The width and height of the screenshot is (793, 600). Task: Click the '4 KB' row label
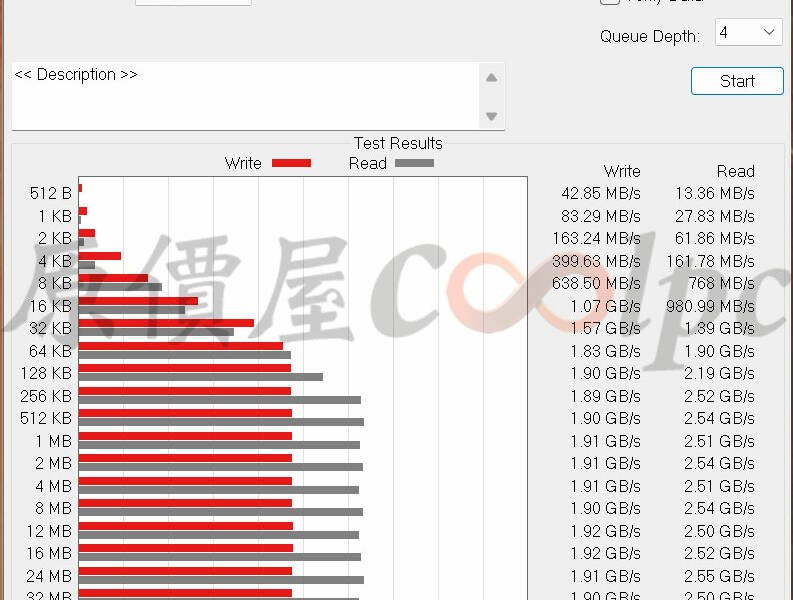coord(55,261)
